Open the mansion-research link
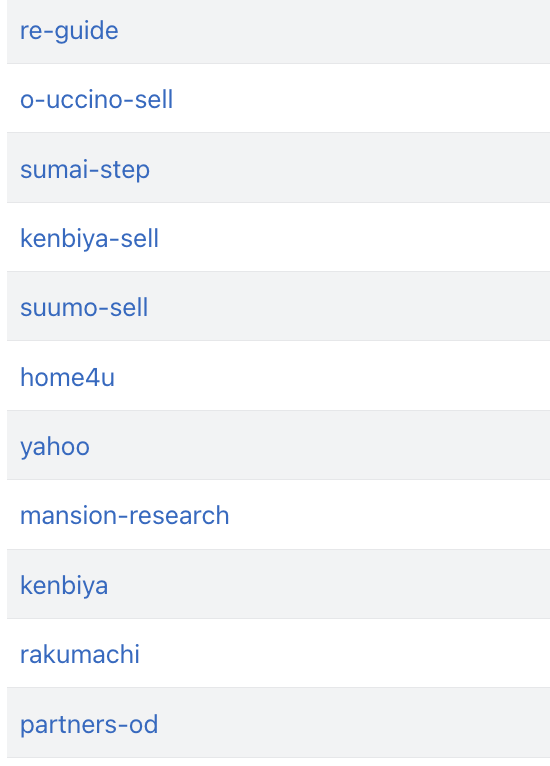The image size is (550, 766). click(x=125, y=516)
